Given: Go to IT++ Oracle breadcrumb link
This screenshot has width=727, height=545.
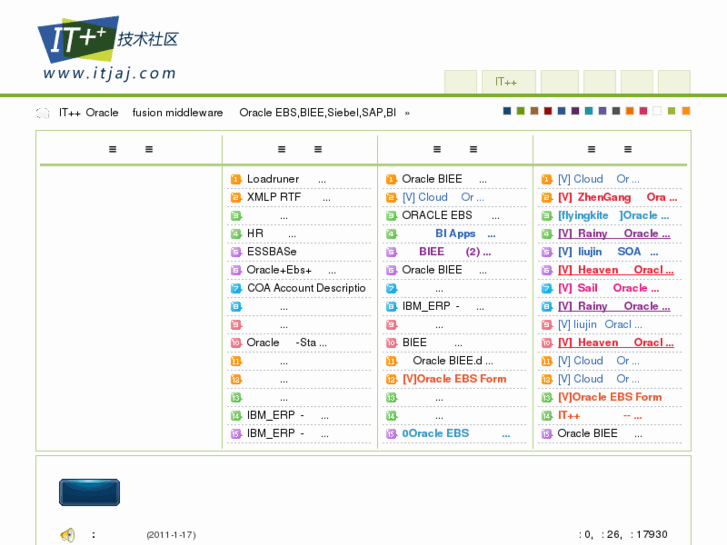Looking at the screenshot, I should 89,113.
